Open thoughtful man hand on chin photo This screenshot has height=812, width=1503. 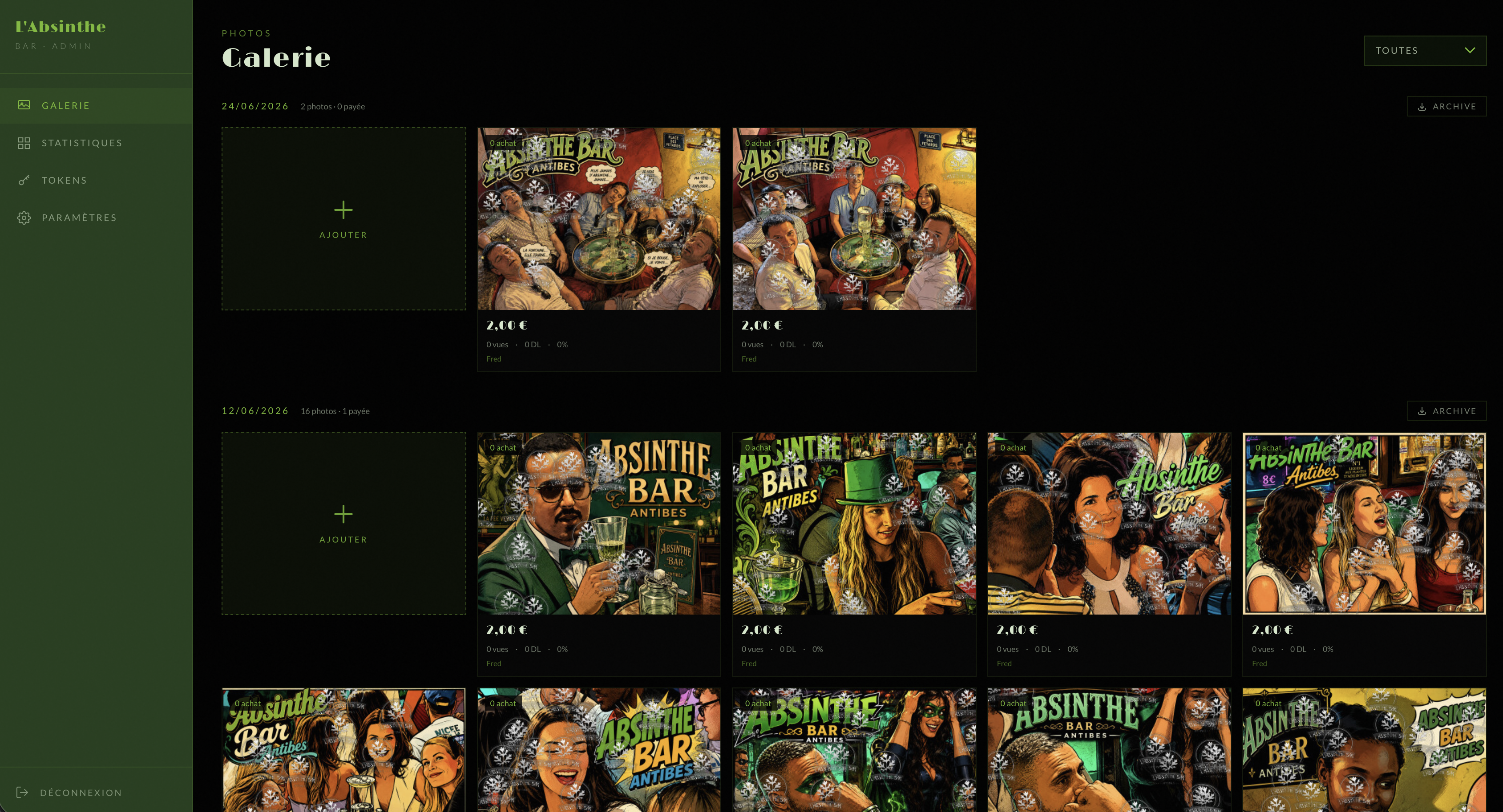click(1109, 750)
